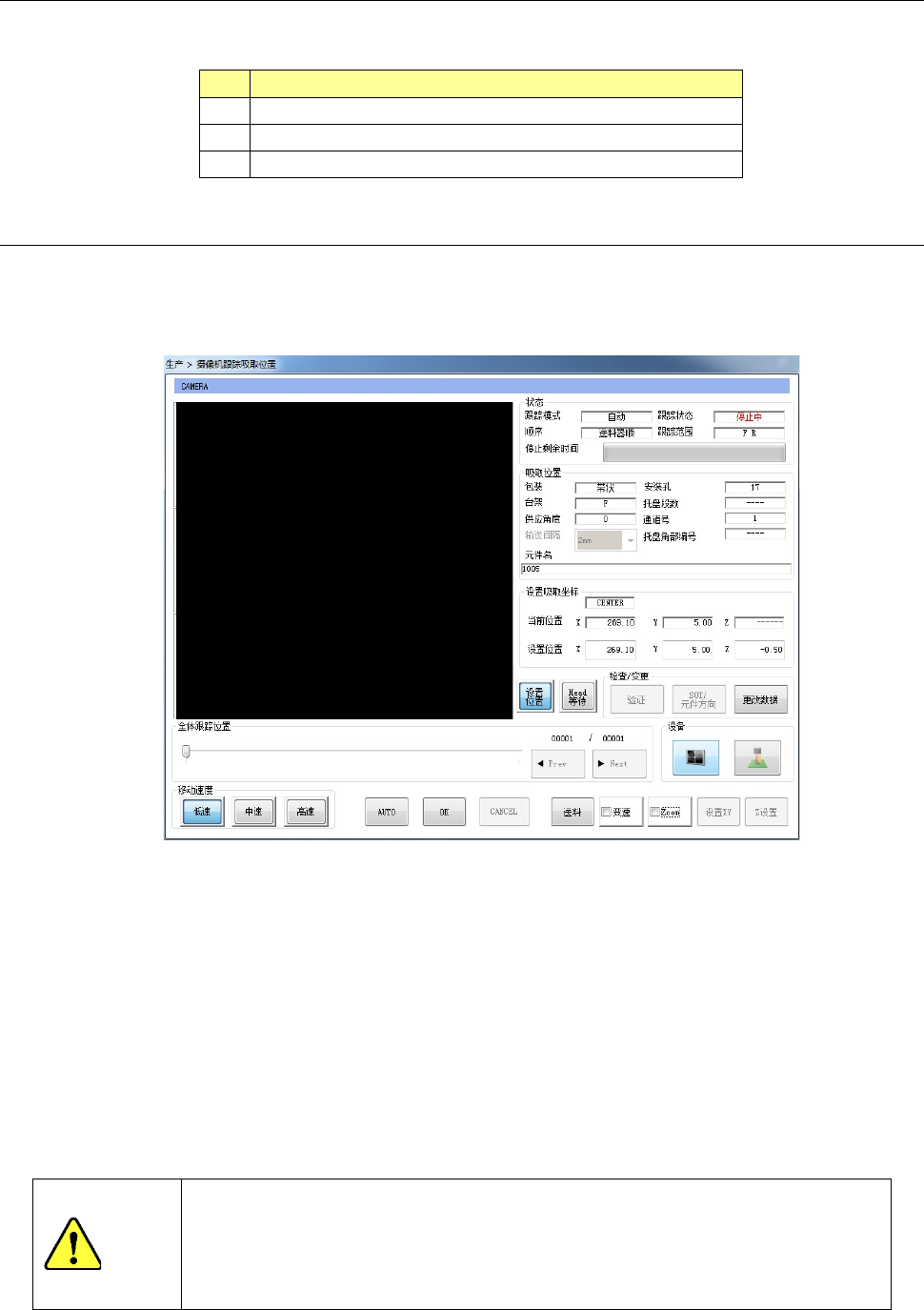Go to next position with Next
This screenshot has height=1310, width=924.
coord(619,764)
